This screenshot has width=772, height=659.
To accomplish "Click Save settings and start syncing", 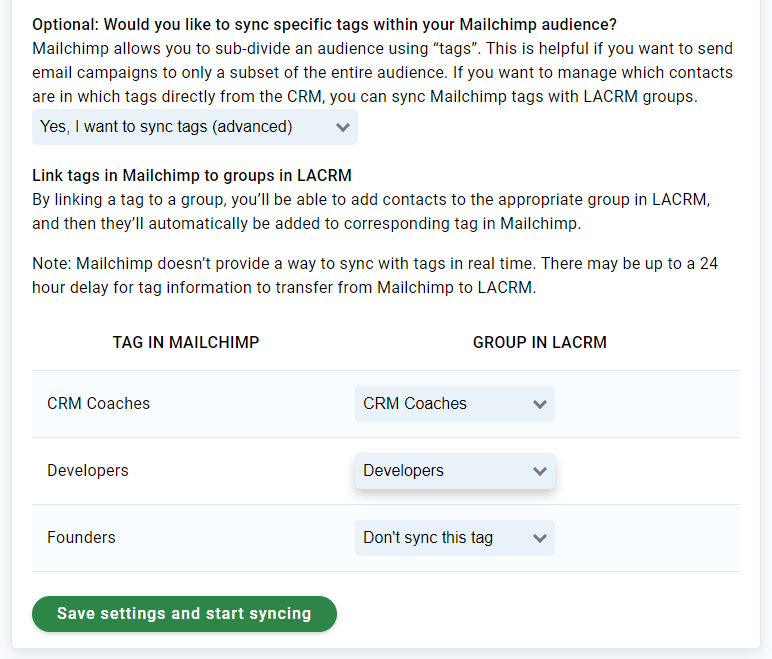I will (x=184, y=614).
